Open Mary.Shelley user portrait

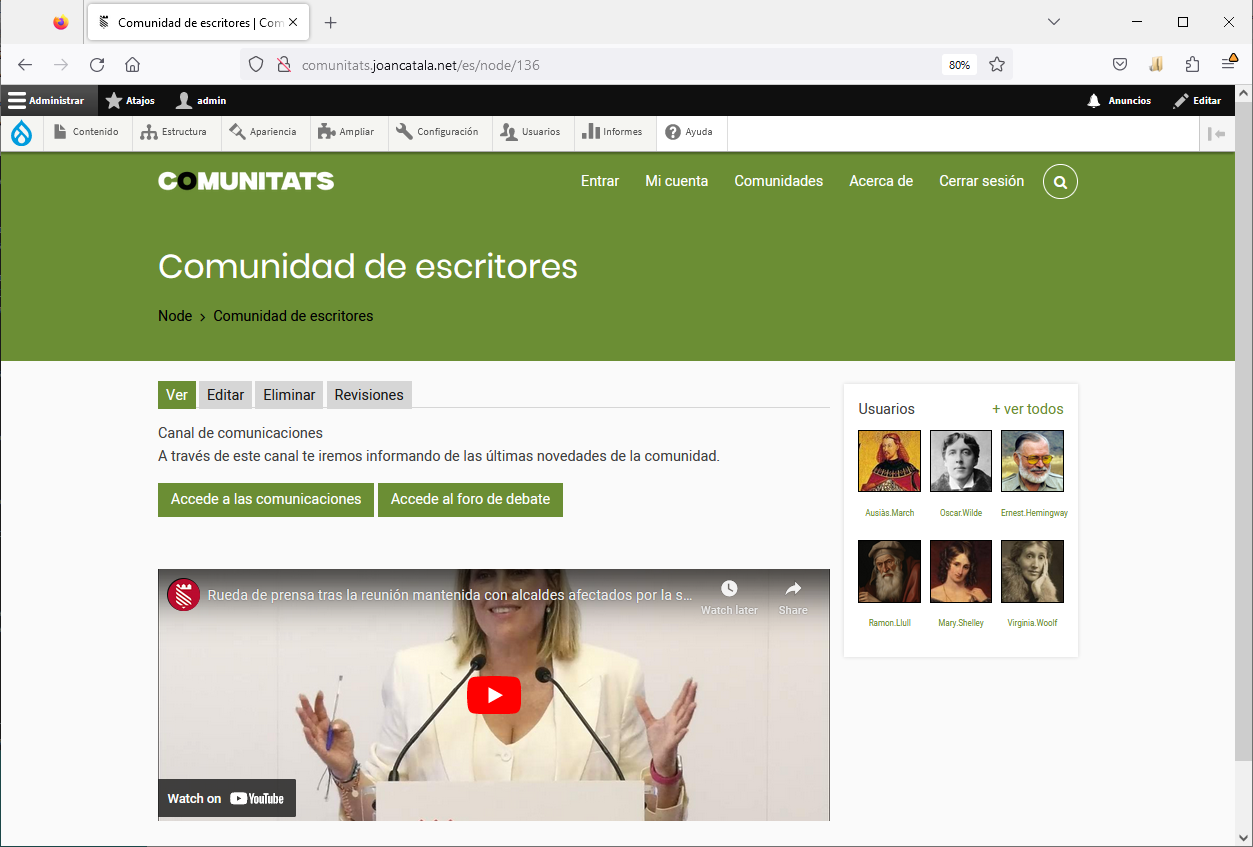tap(961, 571)
